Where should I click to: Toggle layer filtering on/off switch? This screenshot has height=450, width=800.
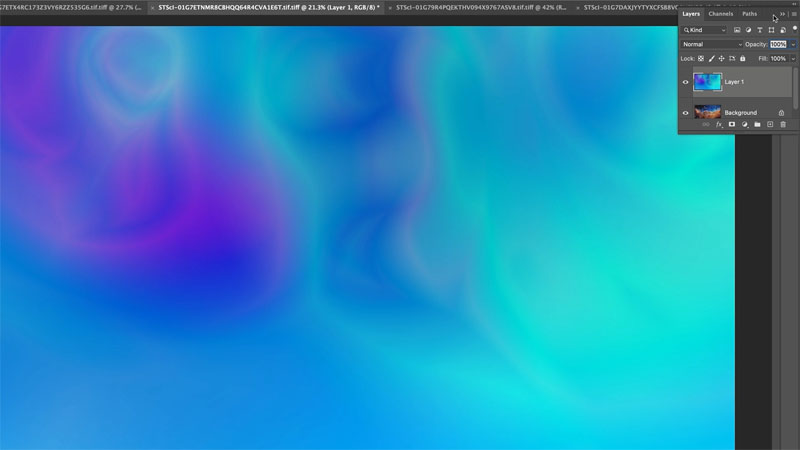click(x=794, y=29)
